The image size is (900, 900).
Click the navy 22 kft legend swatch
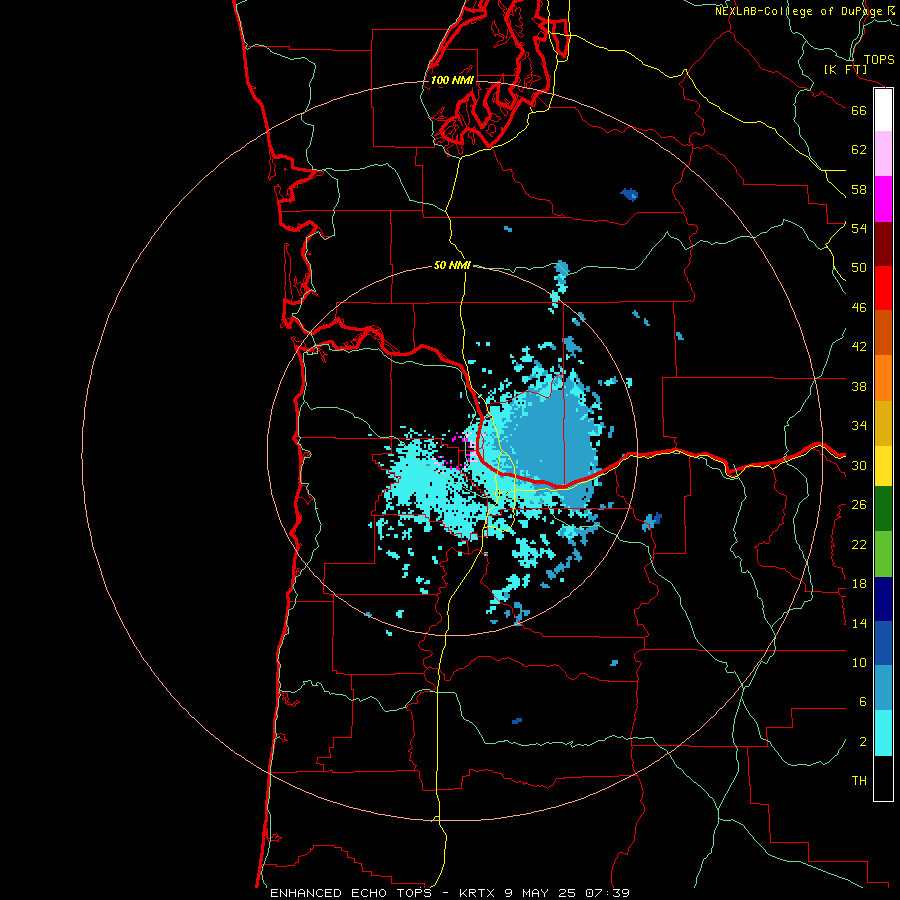coord(883,599)
